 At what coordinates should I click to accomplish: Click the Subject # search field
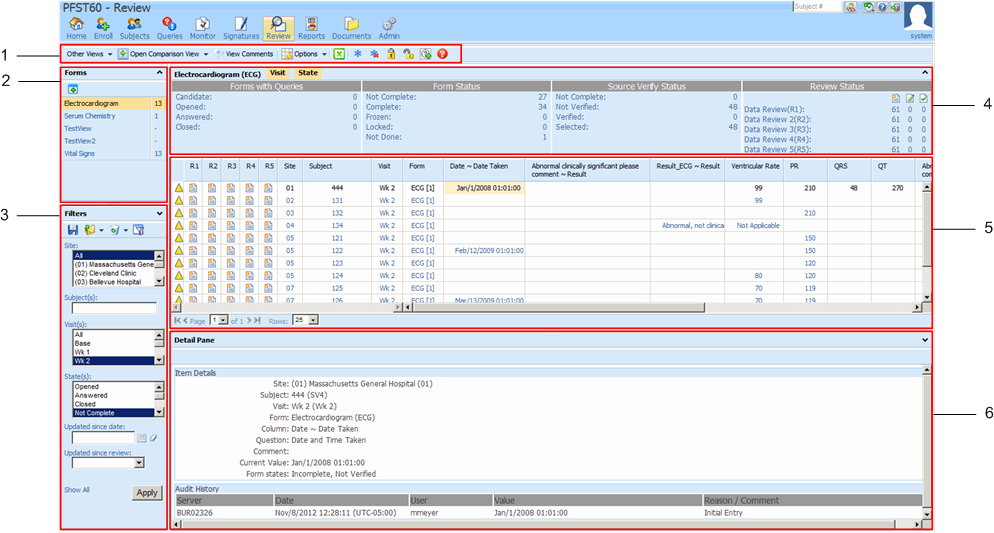tap(815, 7)
